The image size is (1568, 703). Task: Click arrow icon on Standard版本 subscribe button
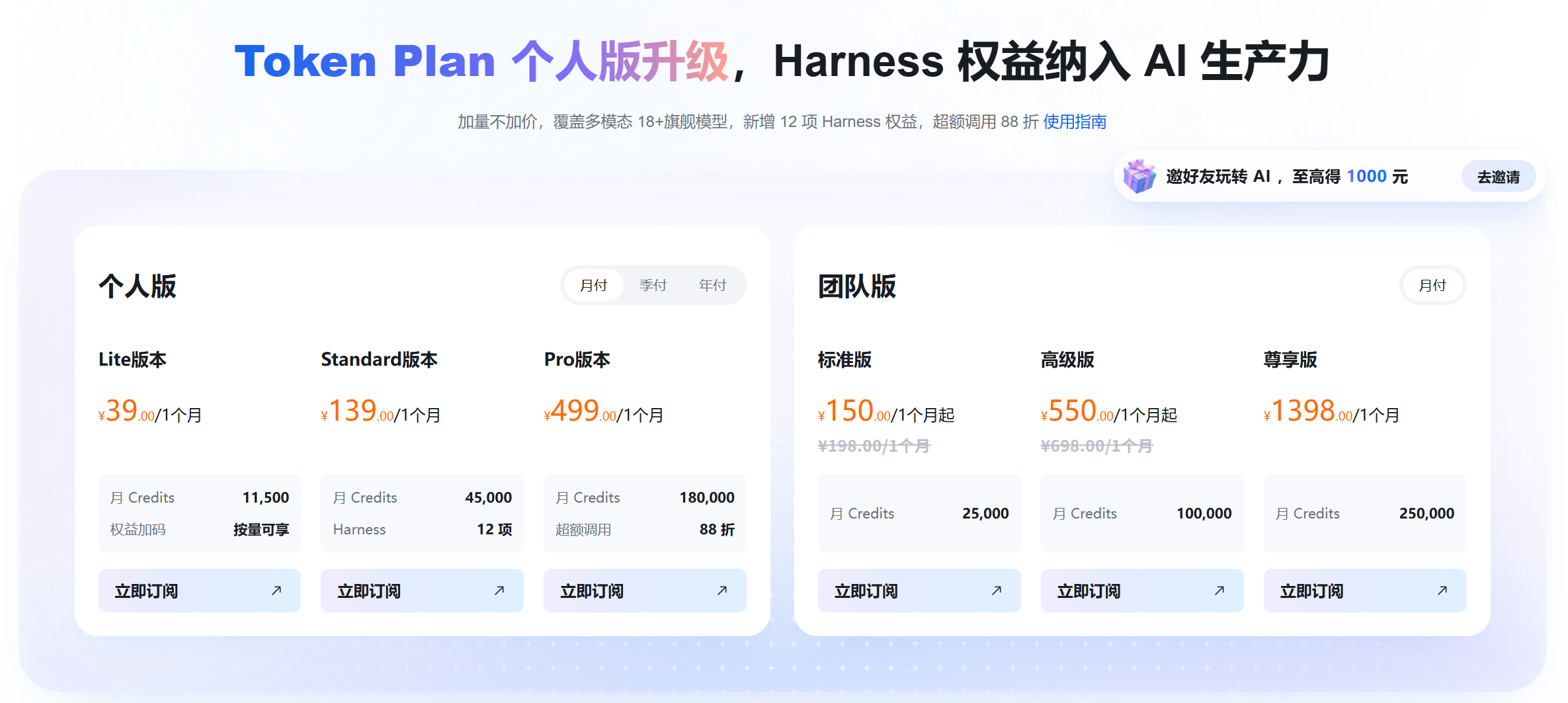499,591
